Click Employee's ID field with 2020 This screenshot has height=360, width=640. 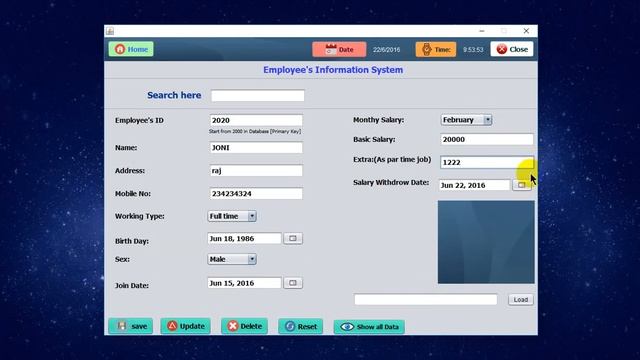[x=256, y=120]
